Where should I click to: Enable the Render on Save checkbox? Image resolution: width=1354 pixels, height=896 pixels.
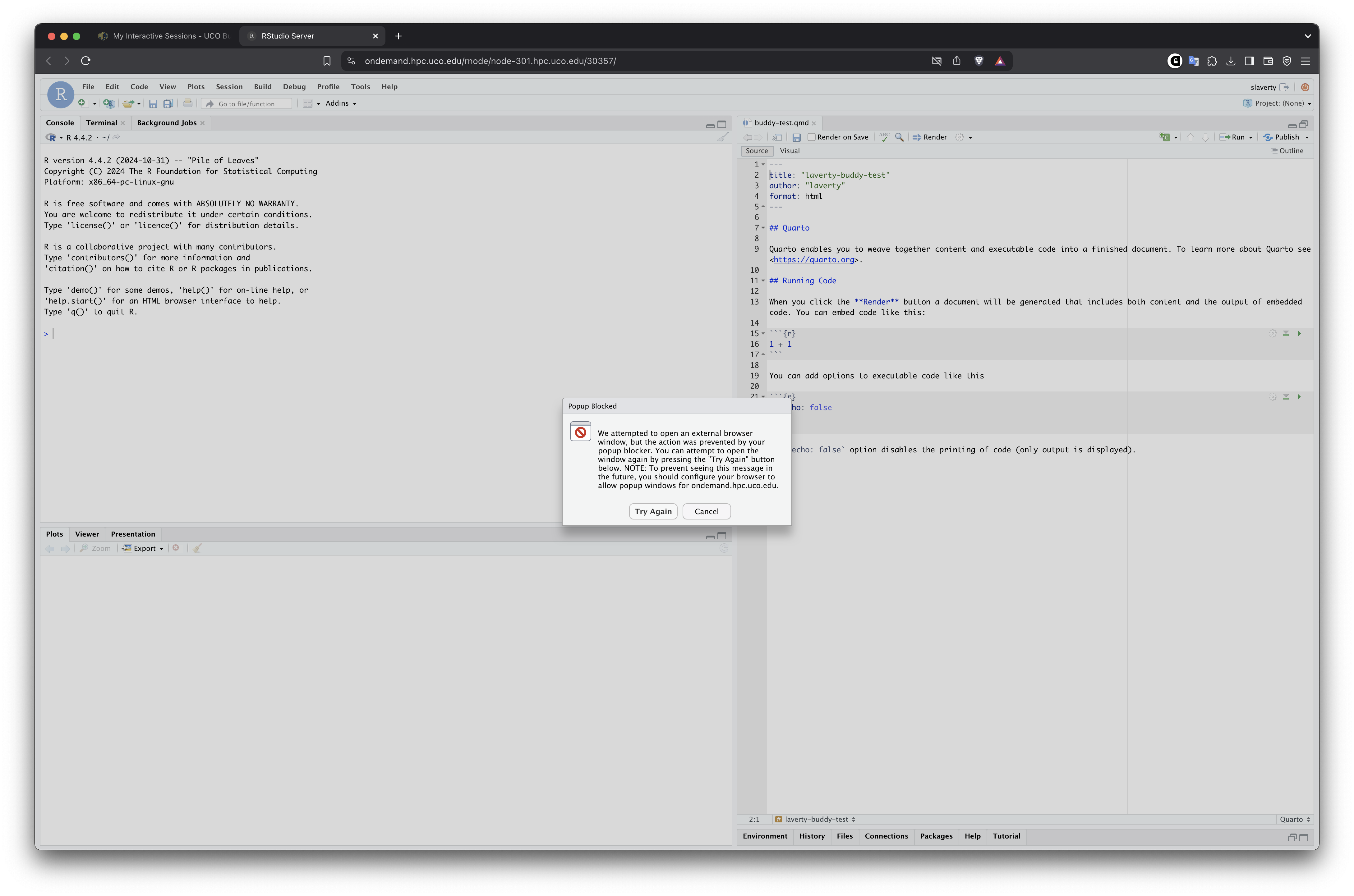click(811, 137)
